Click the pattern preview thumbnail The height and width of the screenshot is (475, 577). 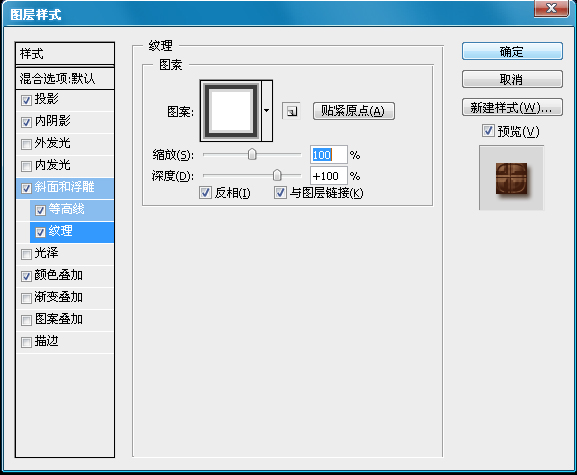pyautogui.click(x=231, y=111)
